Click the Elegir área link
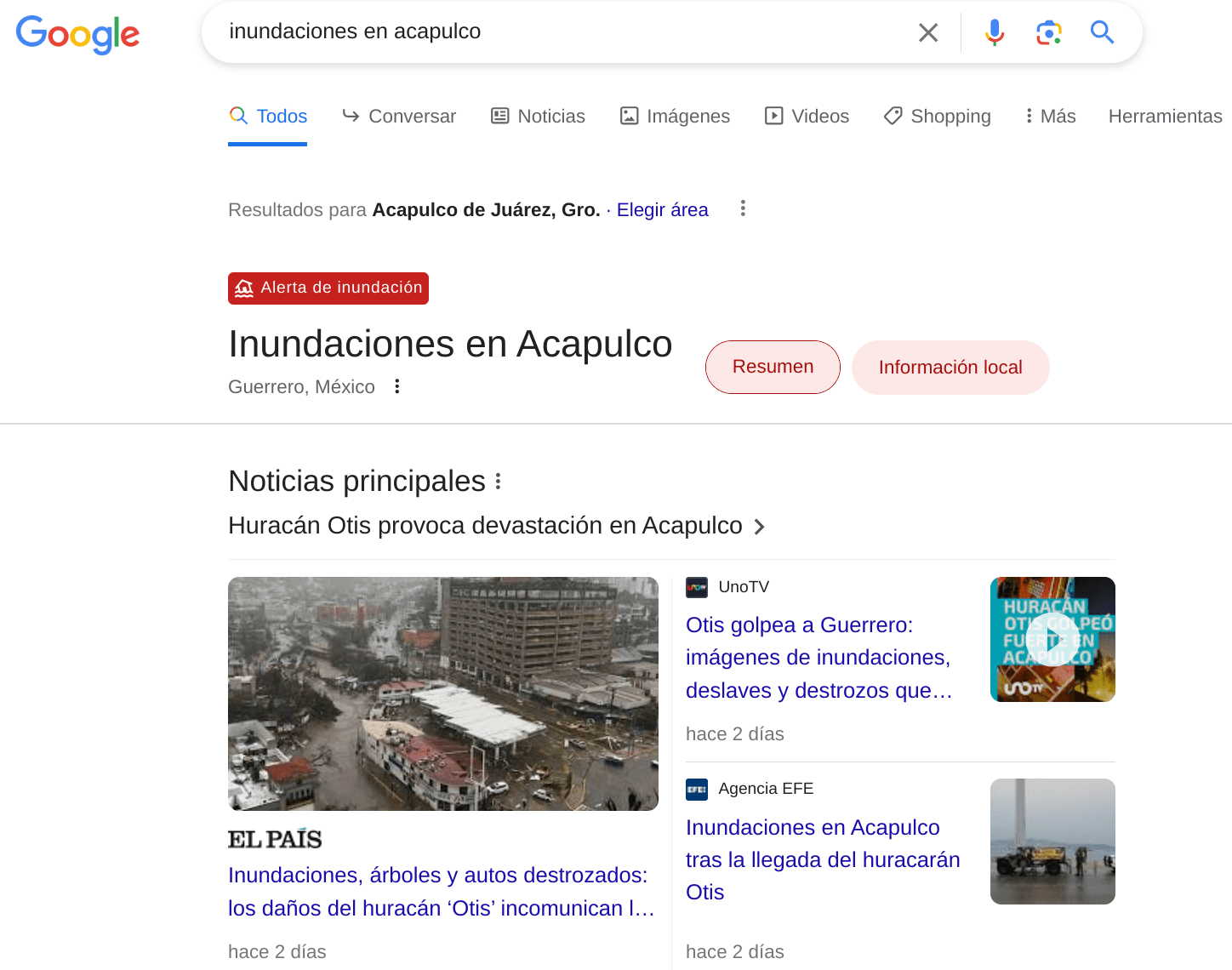 [662, 209]
